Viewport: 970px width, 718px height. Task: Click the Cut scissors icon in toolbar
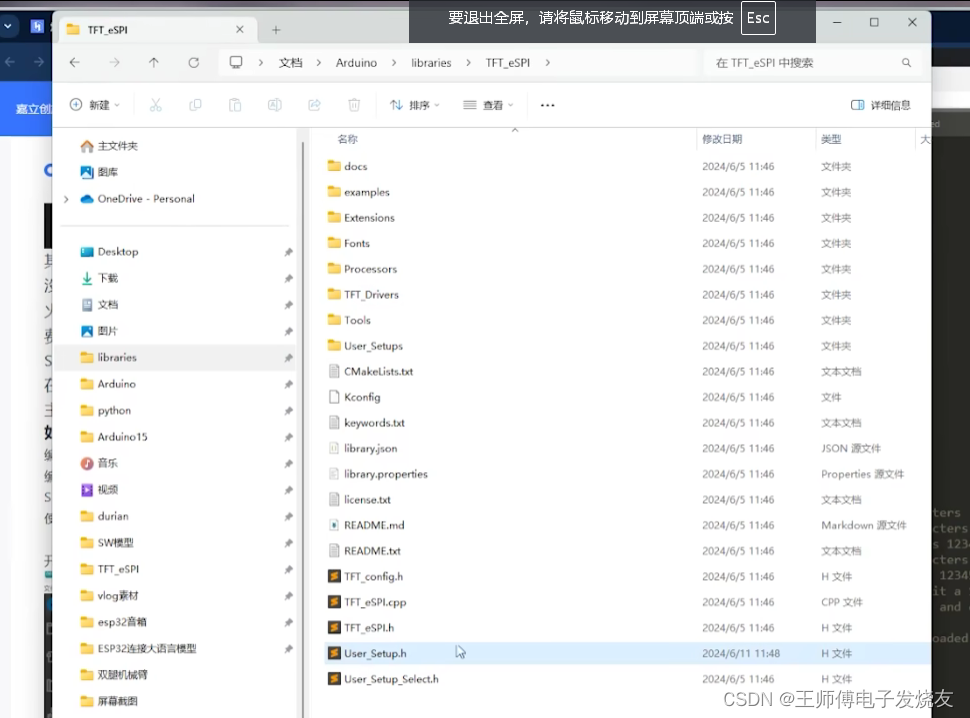[155, 105]
